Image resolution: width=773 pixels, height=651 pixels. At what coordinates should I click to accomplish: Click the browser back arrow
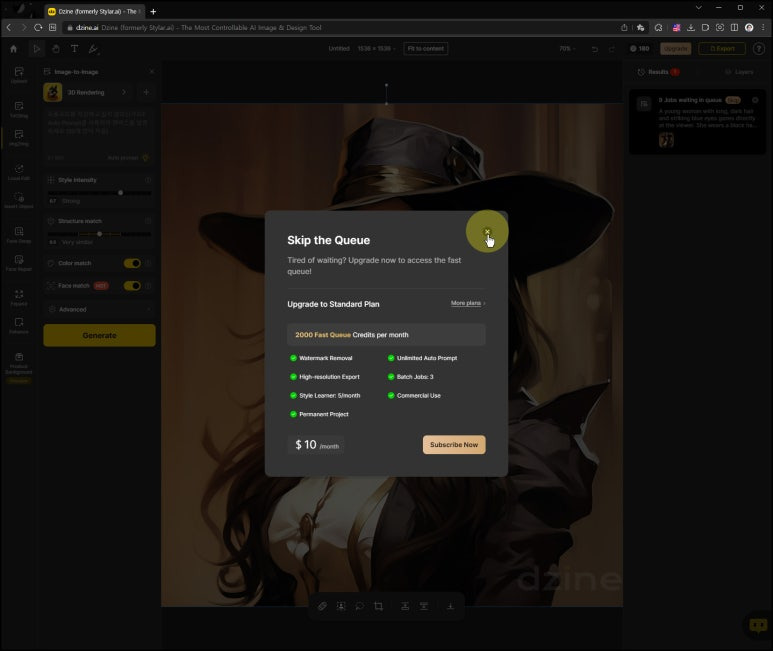click(9, 28)
